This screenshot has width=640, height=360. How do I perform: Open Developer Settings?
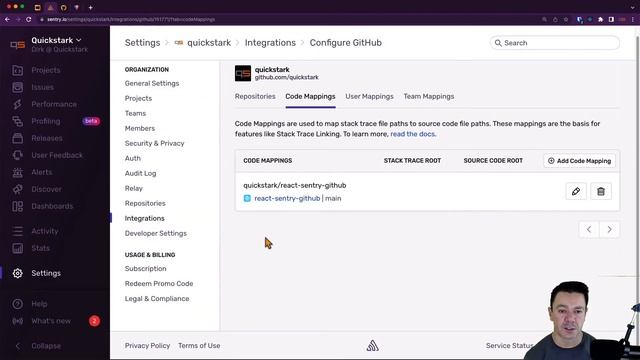pyautogui.click(x=156, y=233)
